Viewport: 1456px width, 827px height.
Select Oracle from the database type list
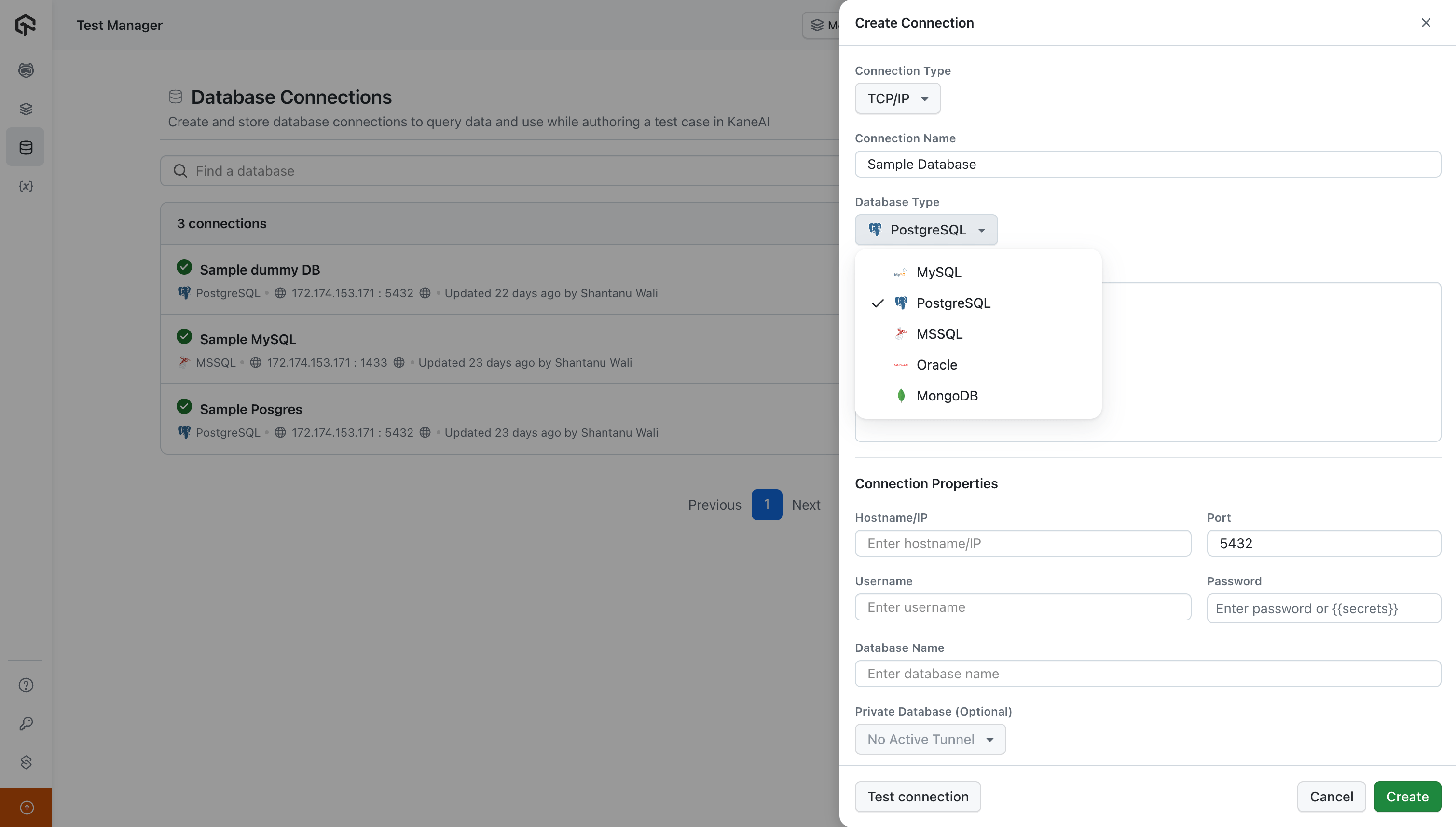click(936, 365)
